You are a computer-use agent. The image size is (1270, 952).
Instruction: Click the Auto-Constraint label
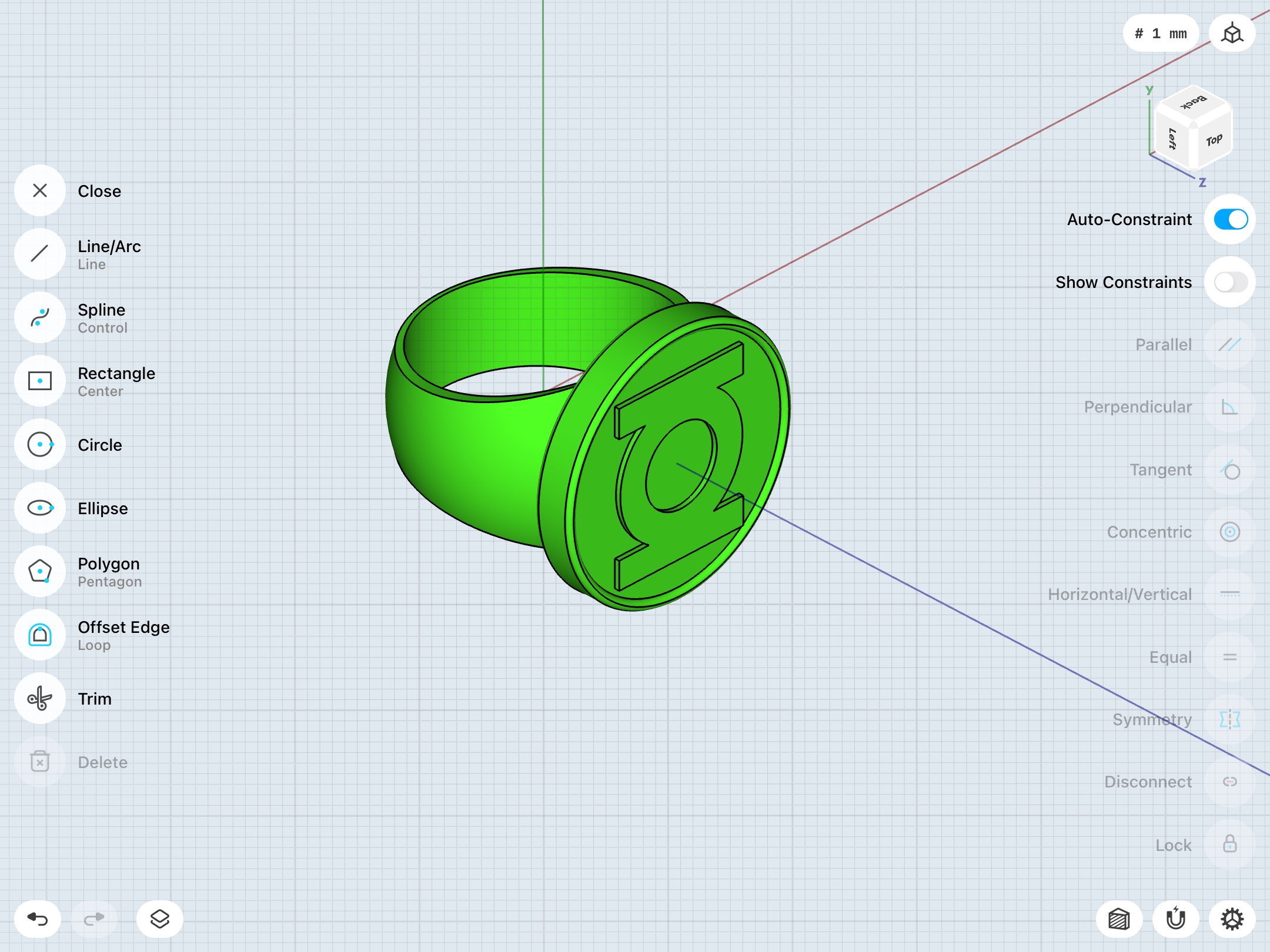click(1129, 219)
